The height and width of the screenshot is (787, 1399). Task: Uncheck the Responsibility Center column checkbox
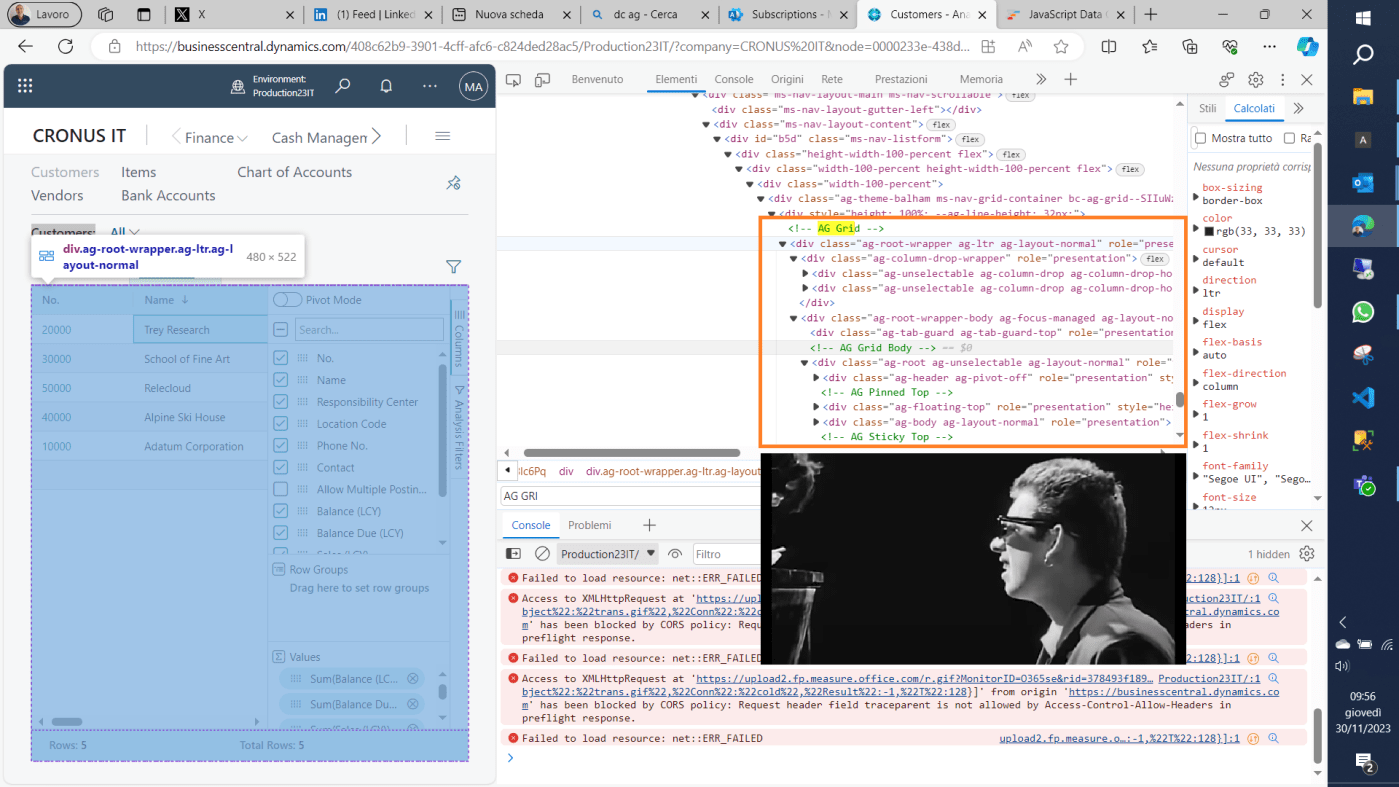pos(281,402)
